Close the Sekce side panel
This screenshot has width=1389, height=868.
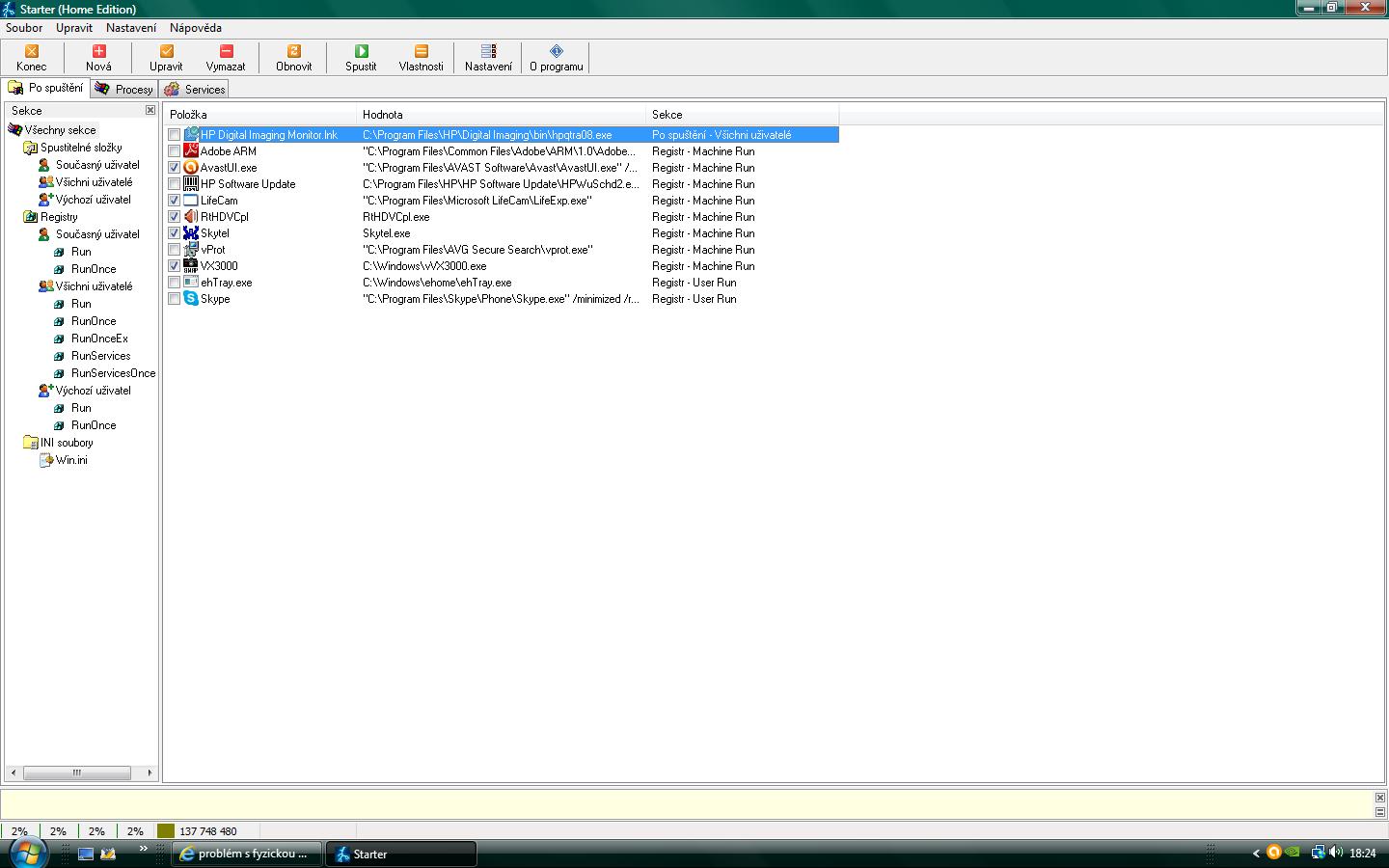[x=150, y=110]
